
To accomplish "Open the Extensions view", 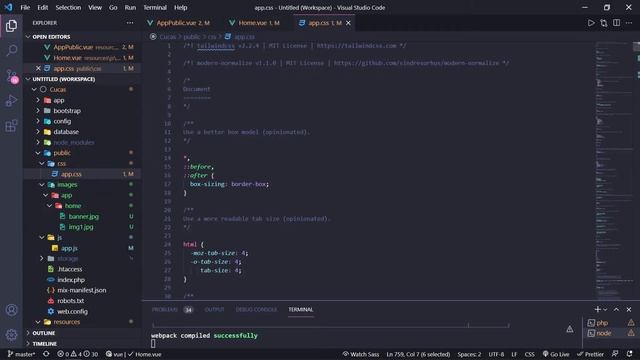I will click(11, 125).
